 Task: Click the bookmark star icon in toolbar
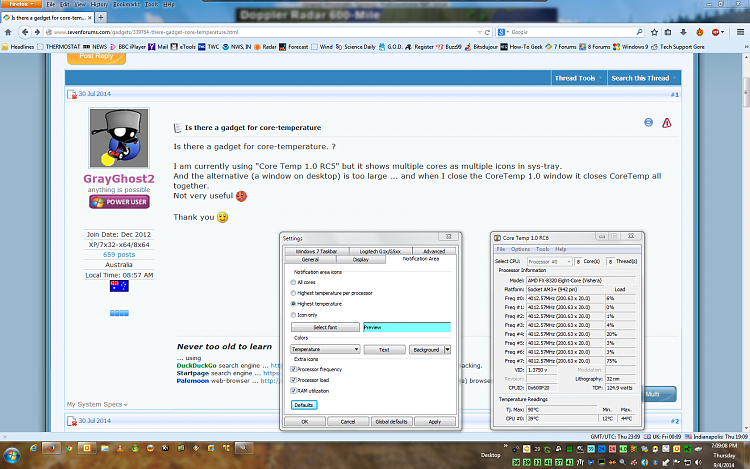click(654, 32)
